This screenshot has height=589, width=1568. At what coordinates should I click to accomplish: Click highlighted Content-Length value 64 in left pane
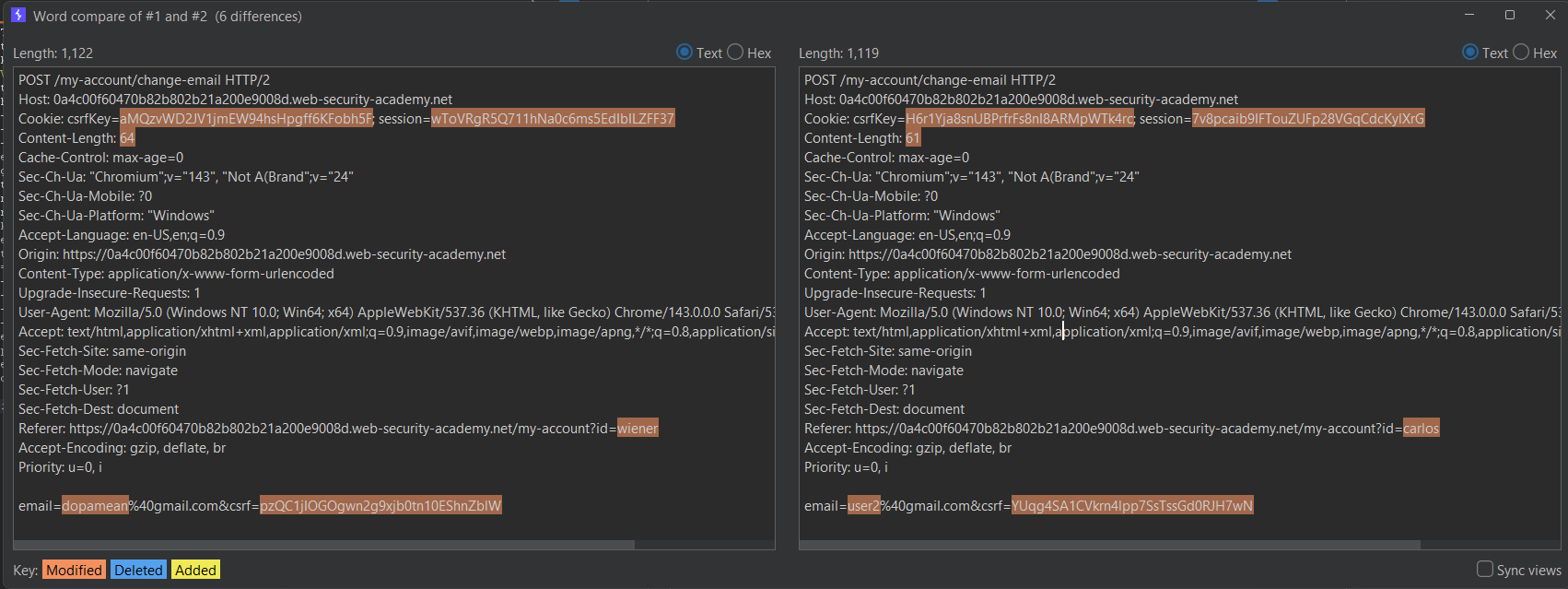point(127,138)
